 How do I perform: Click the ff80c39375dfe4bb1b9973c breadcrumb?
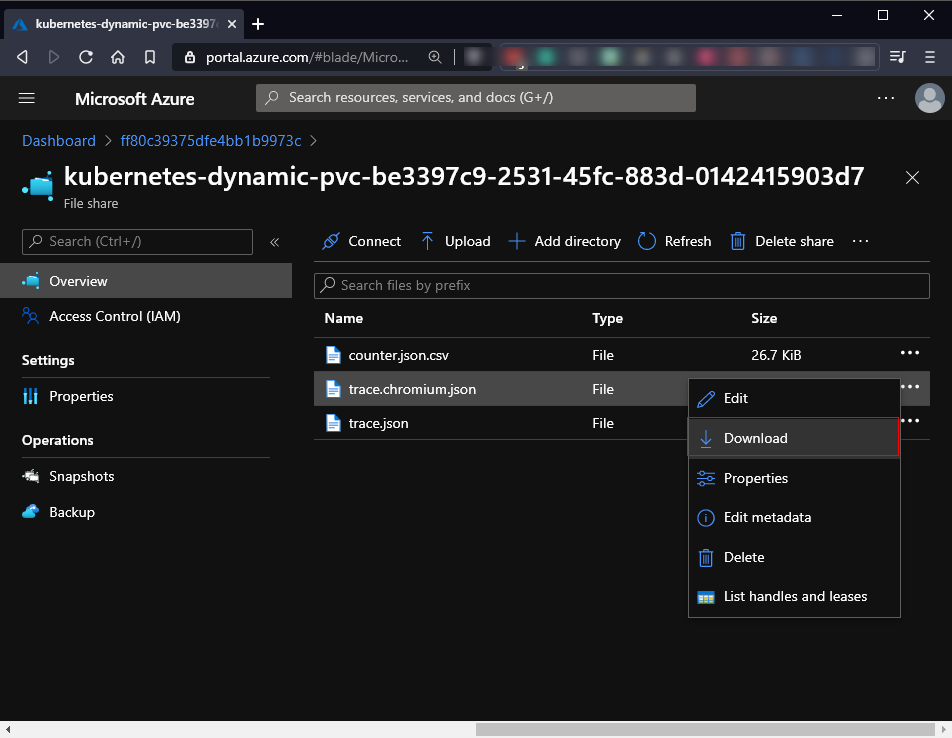point(211,141)
